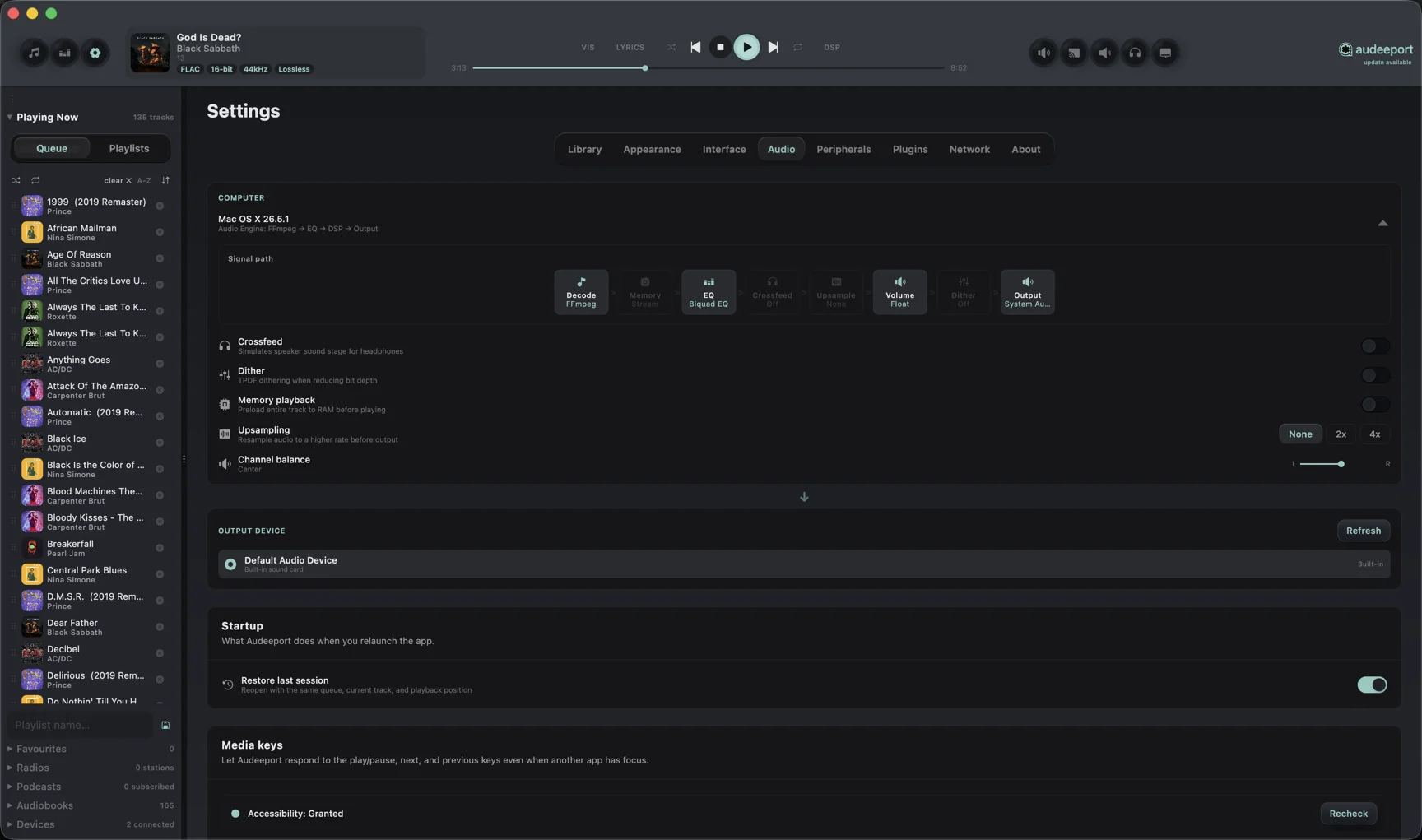Skip to the previous track
The width and height of the screenshot is (1422, 840).
[x=695, y=48]
